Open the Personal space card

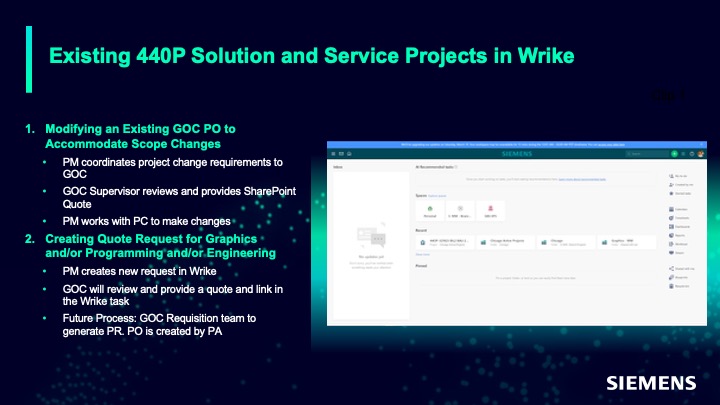click(x=430, y=211)
